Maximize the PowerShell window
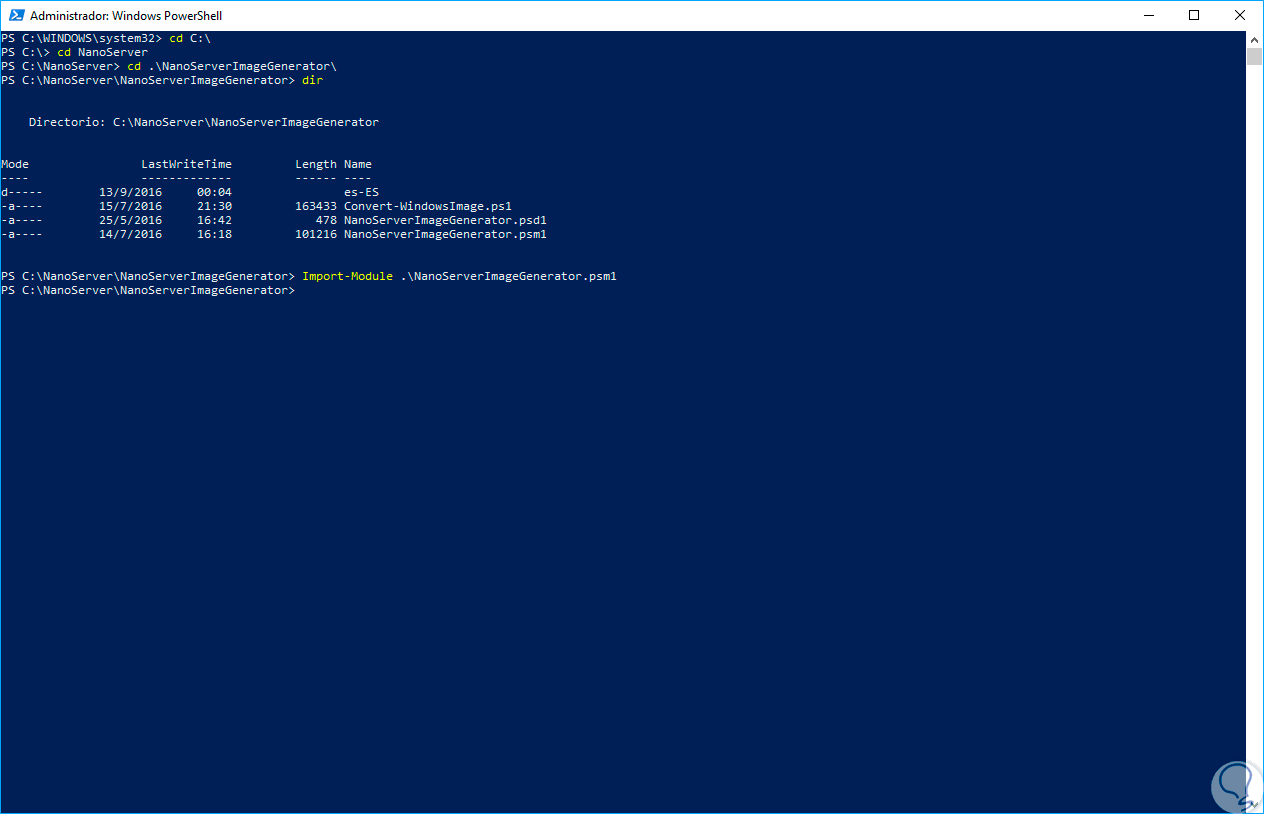This screenshot has width=1264, height=814. pyautogui.click(x=1194, y=15)
